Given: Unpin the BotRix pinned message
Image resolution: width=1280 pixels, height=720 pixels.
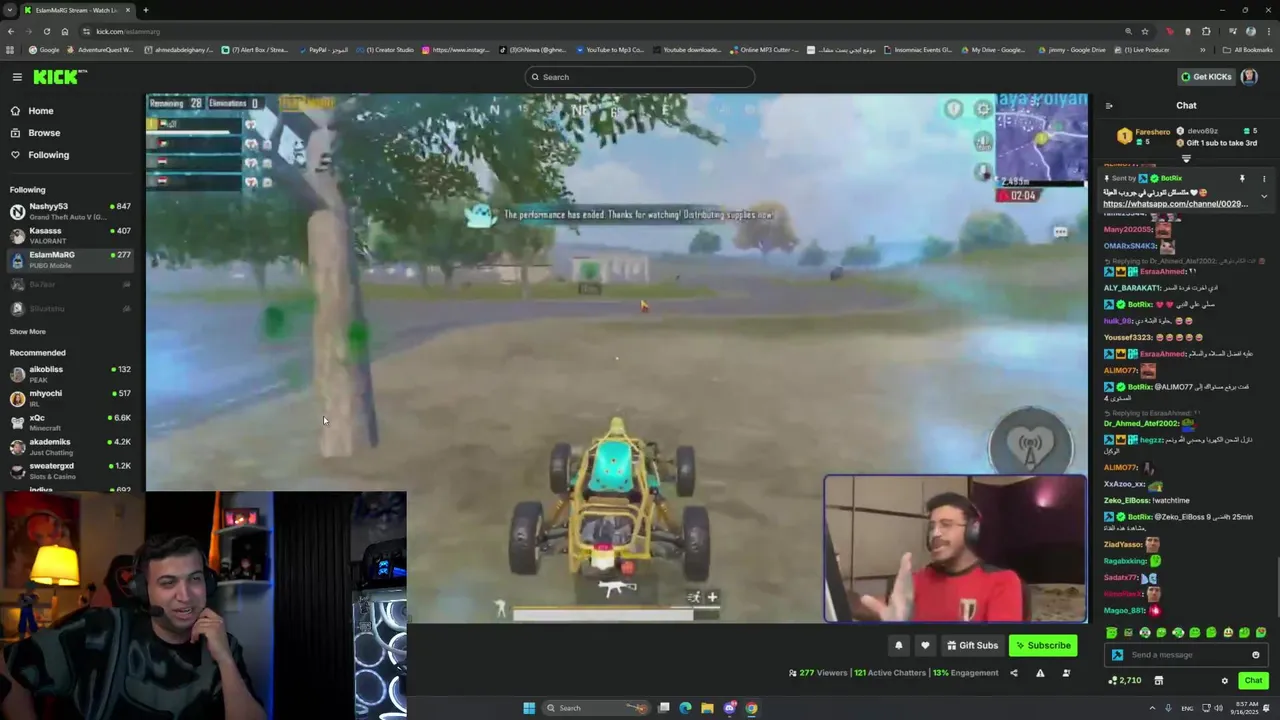Looking at the screenshot, I should click(1242, 179).
